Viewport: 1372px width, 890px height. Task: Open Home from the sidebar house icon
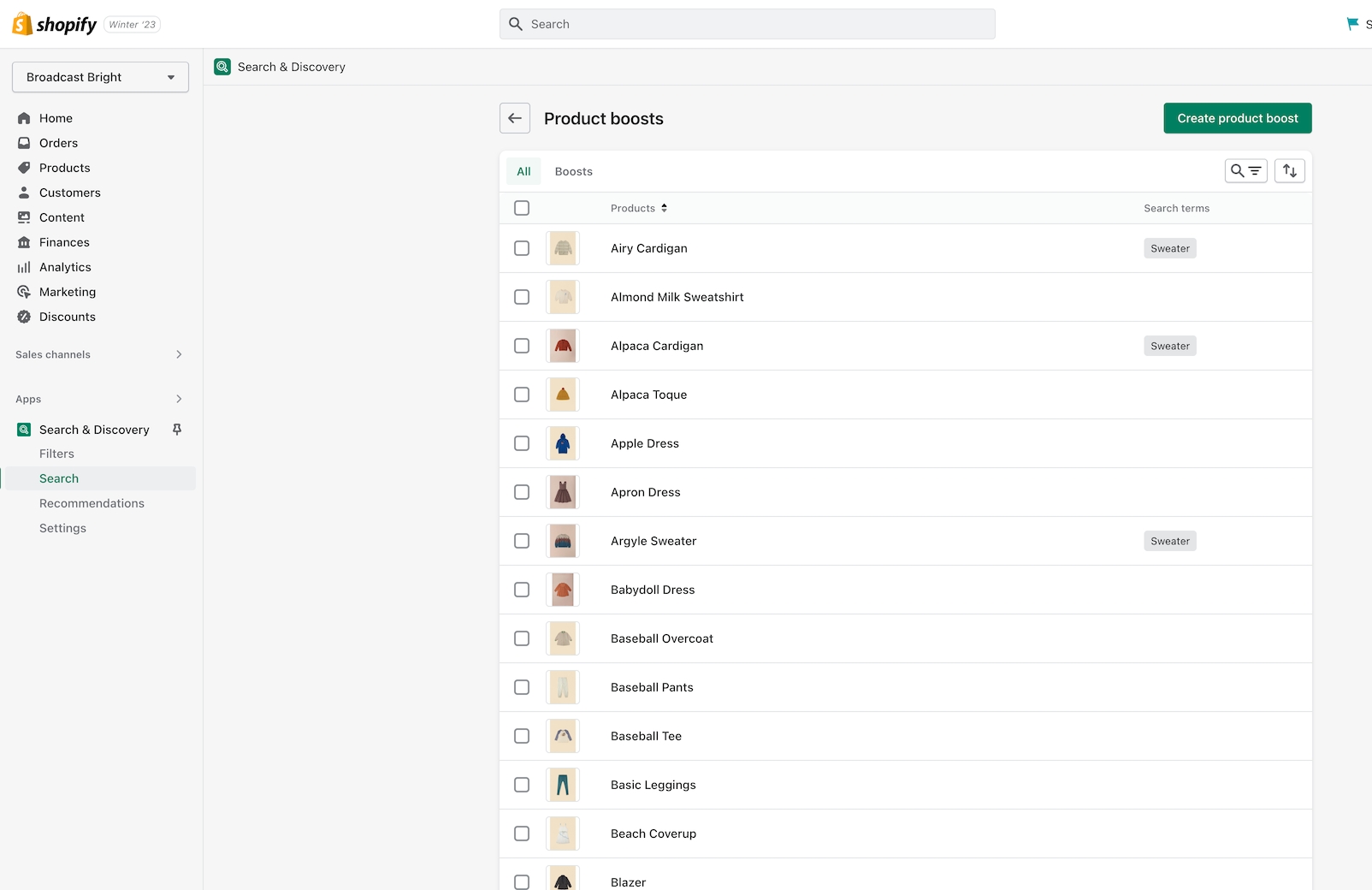24,118
